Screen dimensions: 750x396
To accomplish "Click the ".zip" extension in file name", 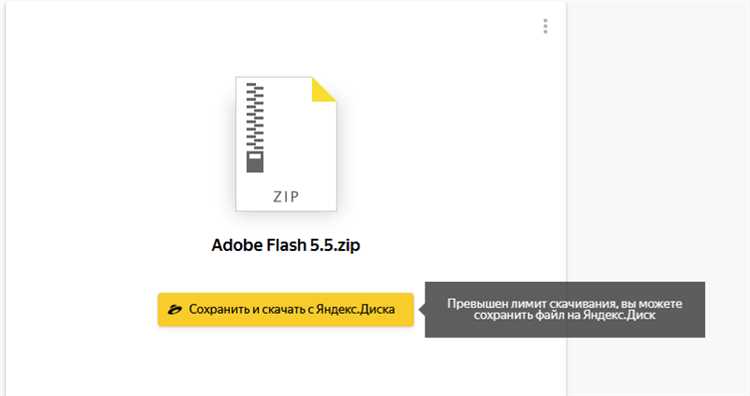I will 347,245.
